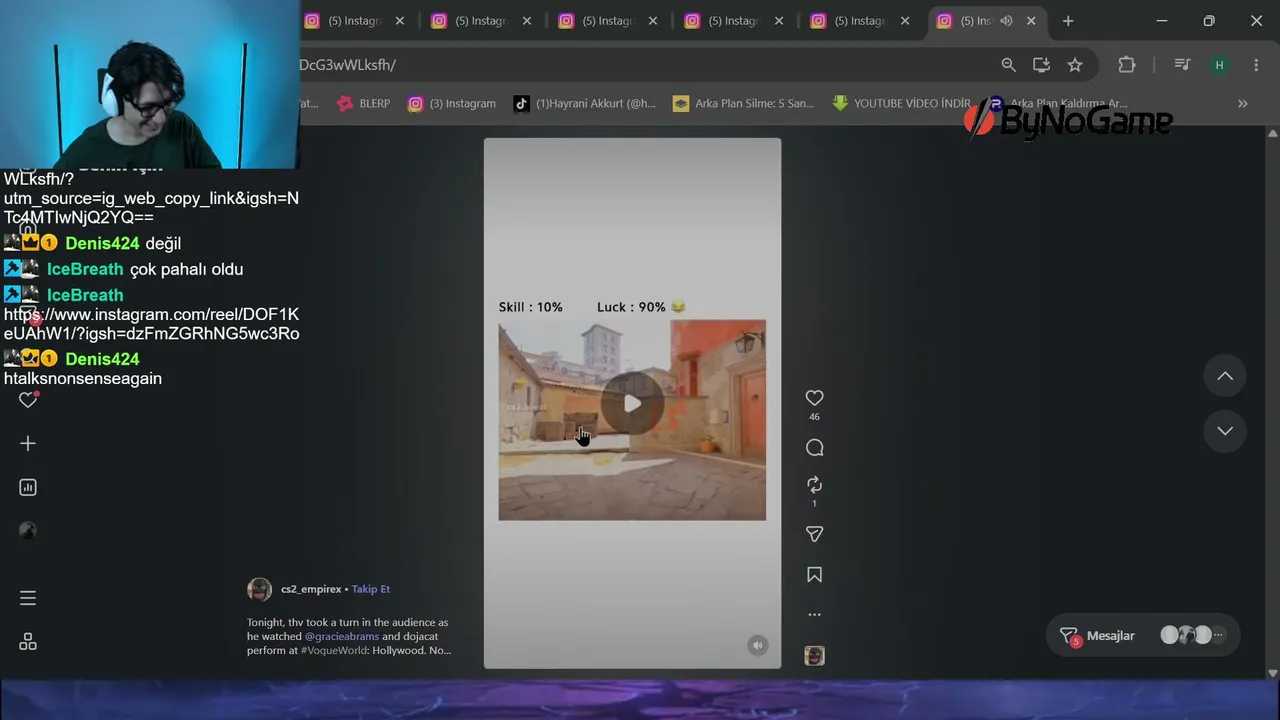Open a new browser tab
1280x720 pixels.
(1068, 21)
